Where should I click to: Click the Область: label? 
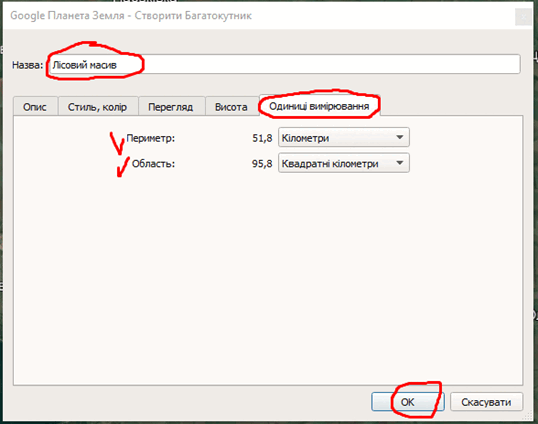pos(153,164)
